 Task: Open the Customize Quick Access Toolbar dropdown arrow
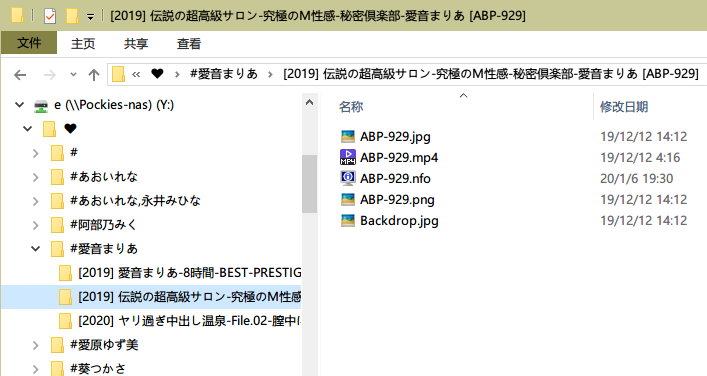(91, 17)
